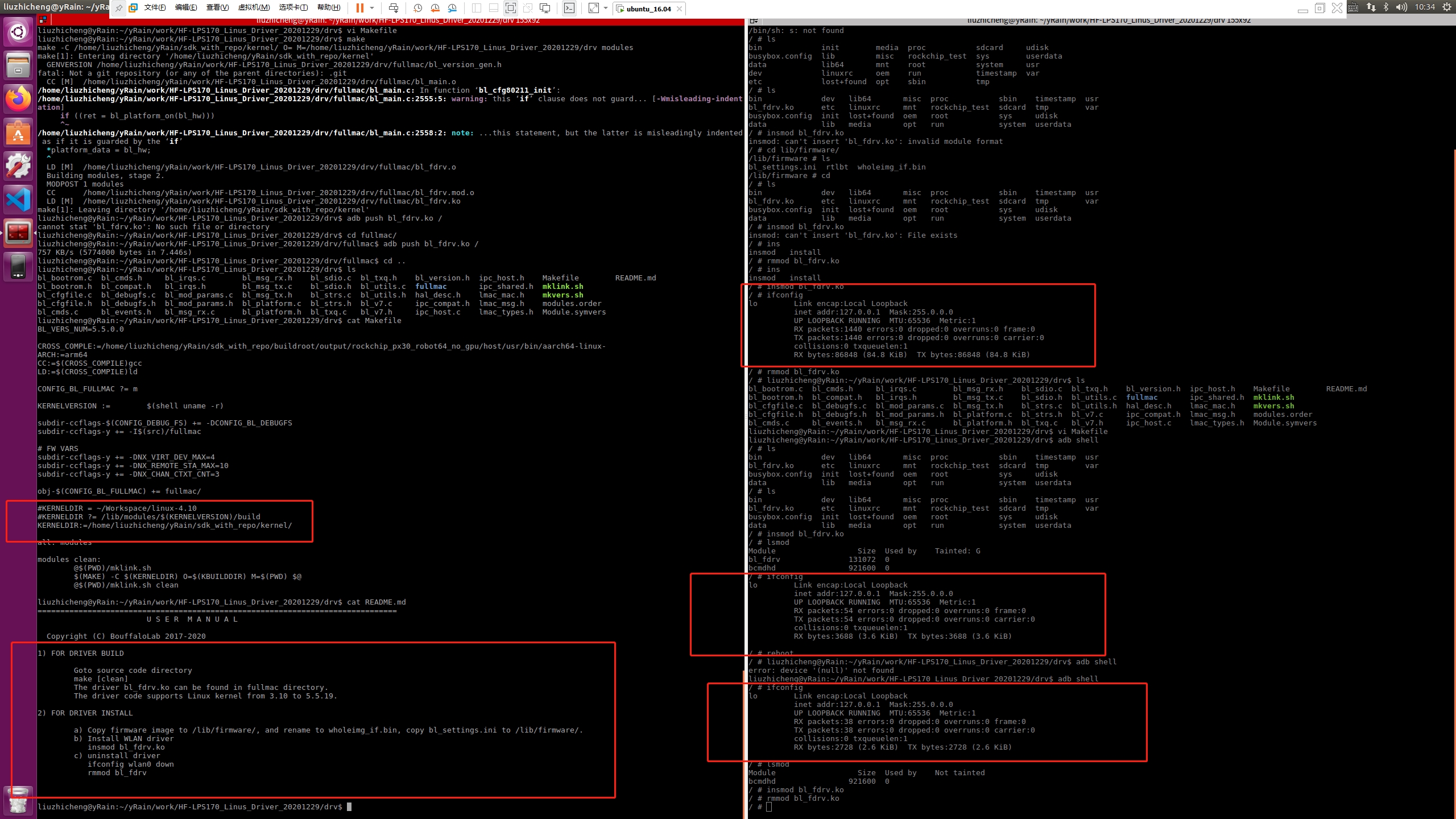1456x819 pixels.
Task: Toggle the Bluetooth indicator menu
Action: coord(1386,7)
